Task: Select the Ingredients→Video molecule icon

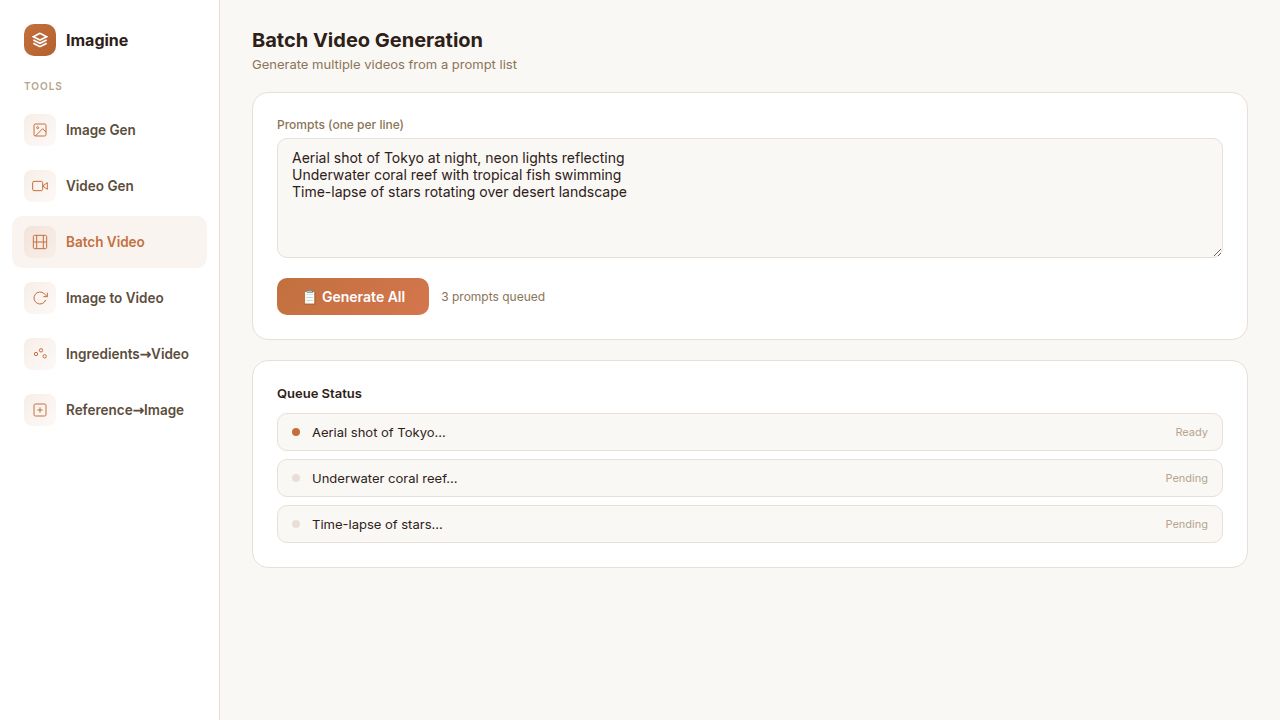Action: [40, 353]
